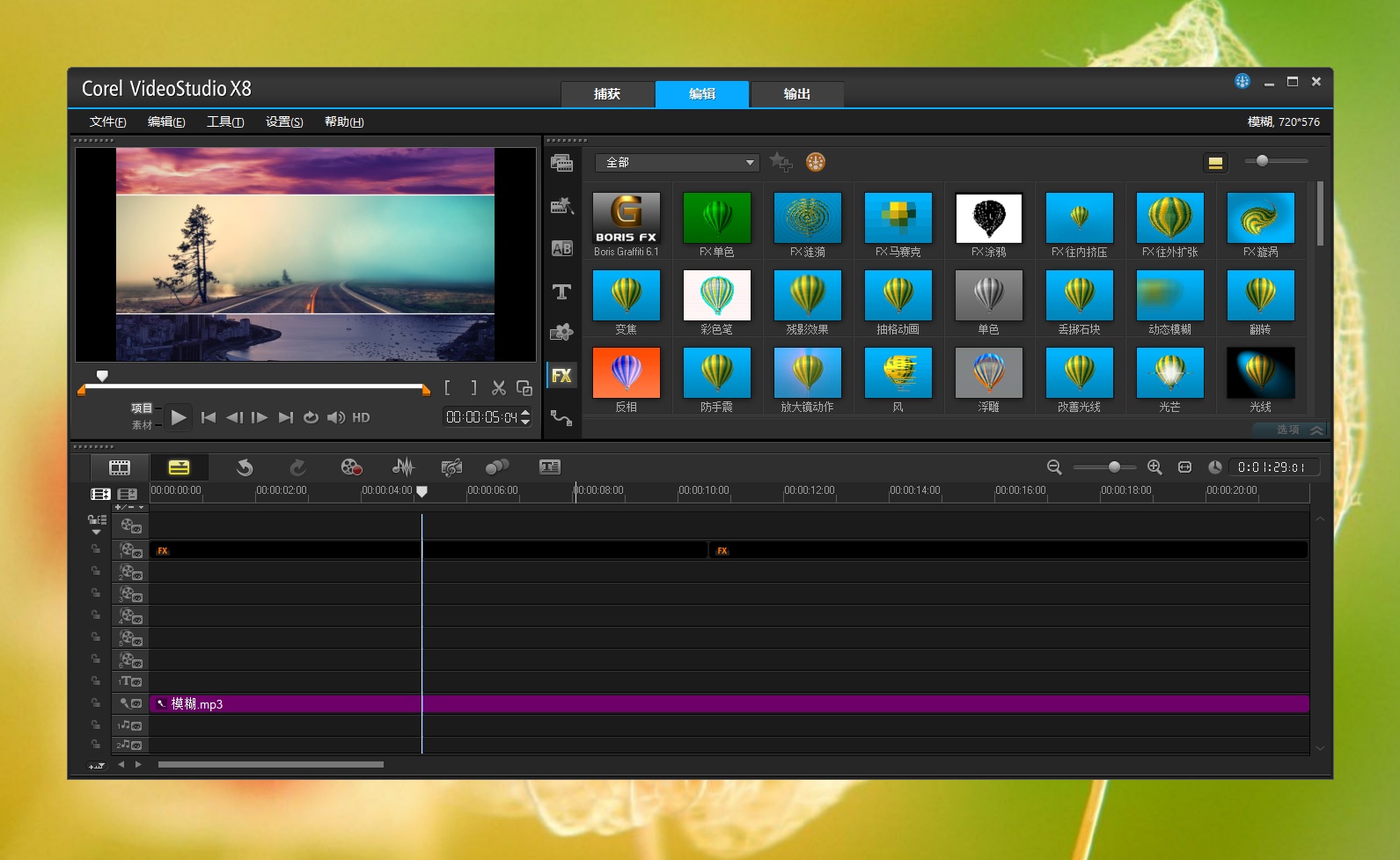This screenshot has width=1400, height=860.
Task: Switch to the 捕获 capture tab
Action: coord(607,94)
